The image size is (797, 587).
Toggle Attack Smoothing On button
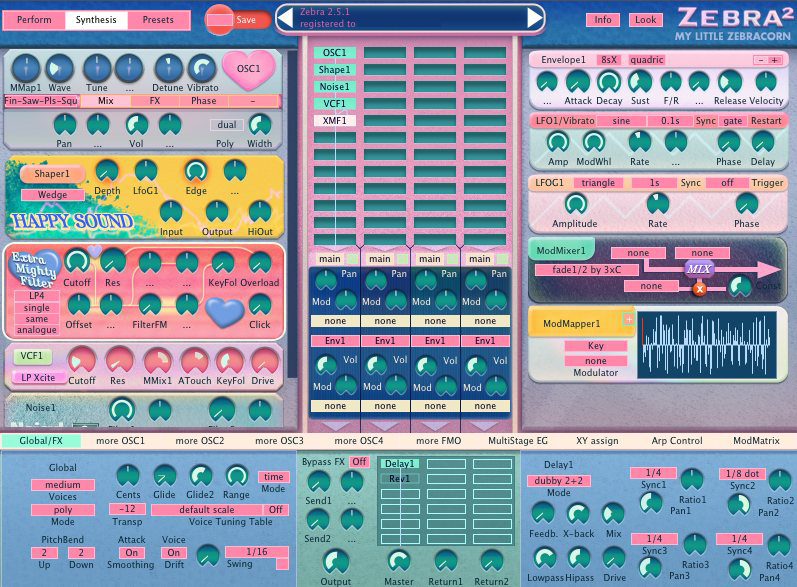point(132,553)
